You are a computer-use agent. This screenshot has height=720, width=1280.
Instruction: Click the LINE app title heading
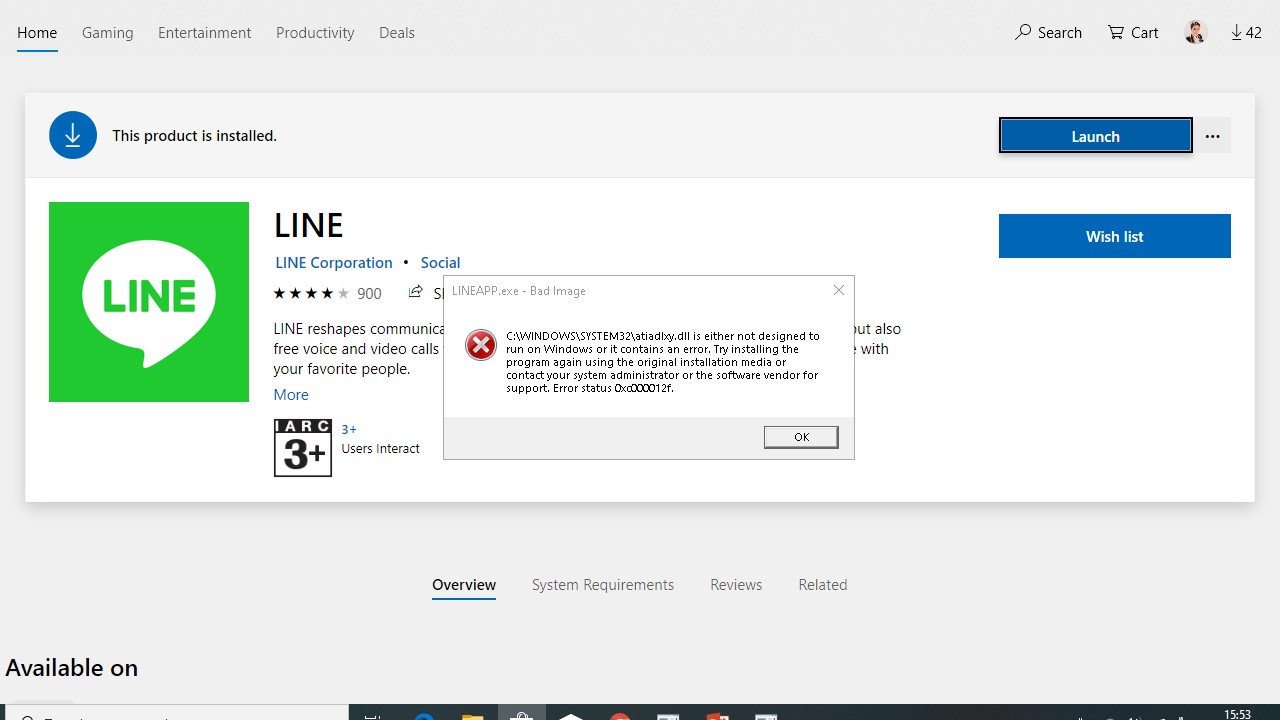tap(309, 225)
